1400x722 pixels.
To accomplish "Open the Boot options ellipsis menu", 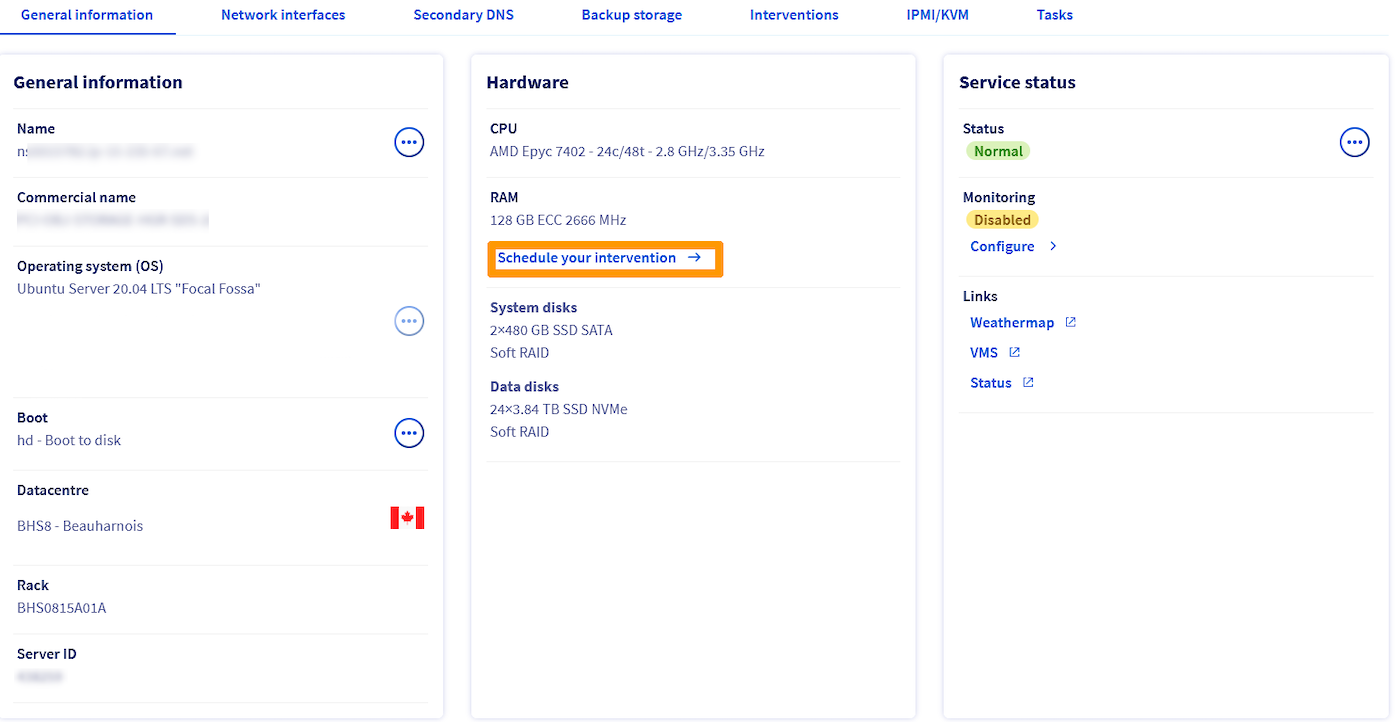I will pyautogui.click(x=409, y=433).
